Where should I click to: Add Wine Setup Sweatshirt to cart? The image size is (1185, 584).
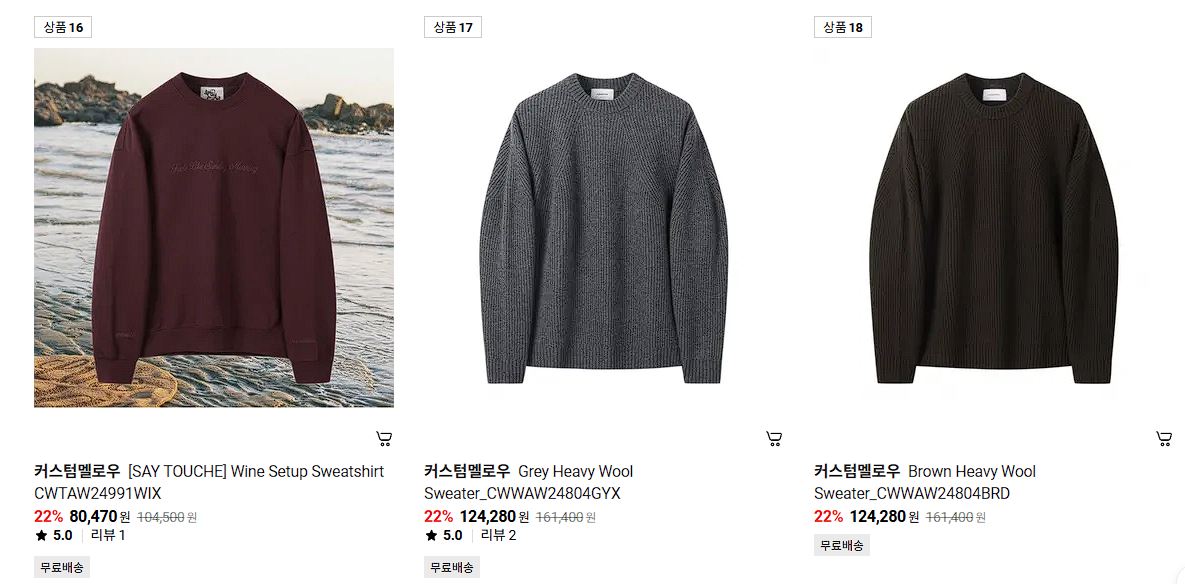384,438
